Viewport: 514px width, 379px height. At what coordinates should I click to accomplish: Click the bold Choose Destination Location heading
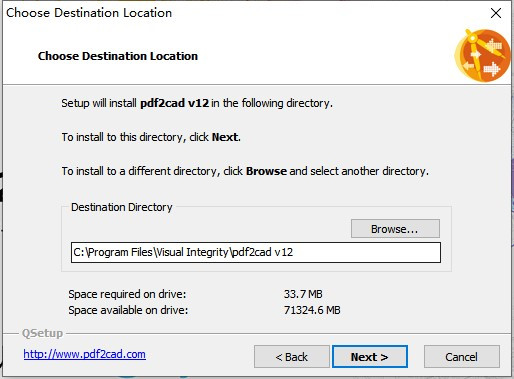pos(118,56)
